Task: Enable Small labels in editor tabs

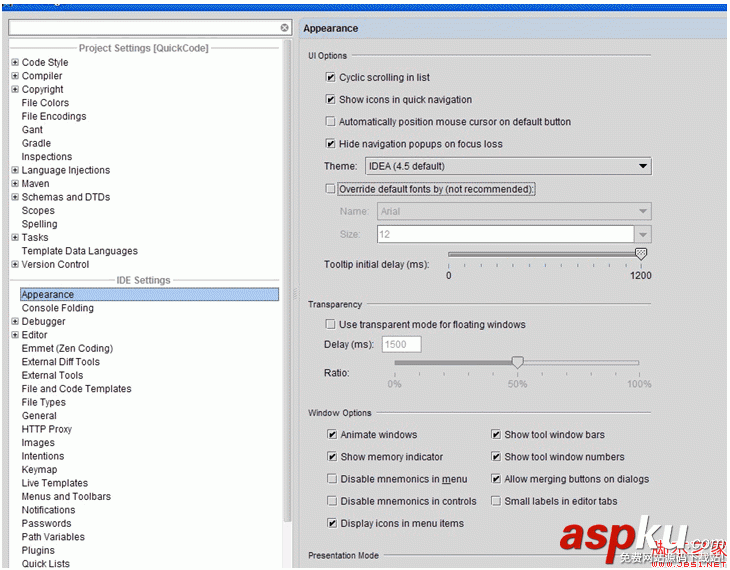Action: point(496,501)
